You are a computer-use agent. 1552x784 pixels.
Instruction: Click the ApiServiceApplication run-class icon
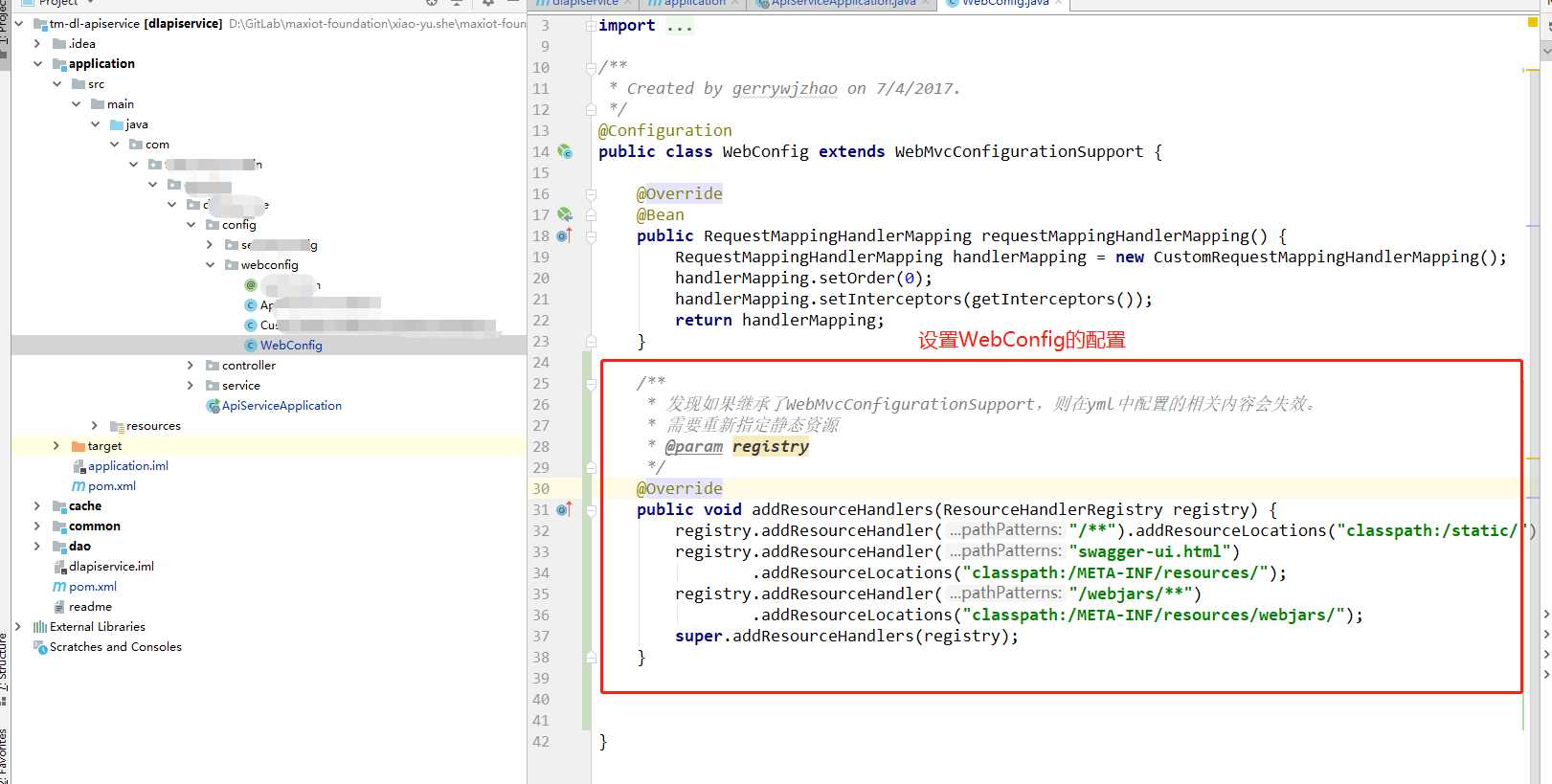pyautogui.click(x=214, y=406)
